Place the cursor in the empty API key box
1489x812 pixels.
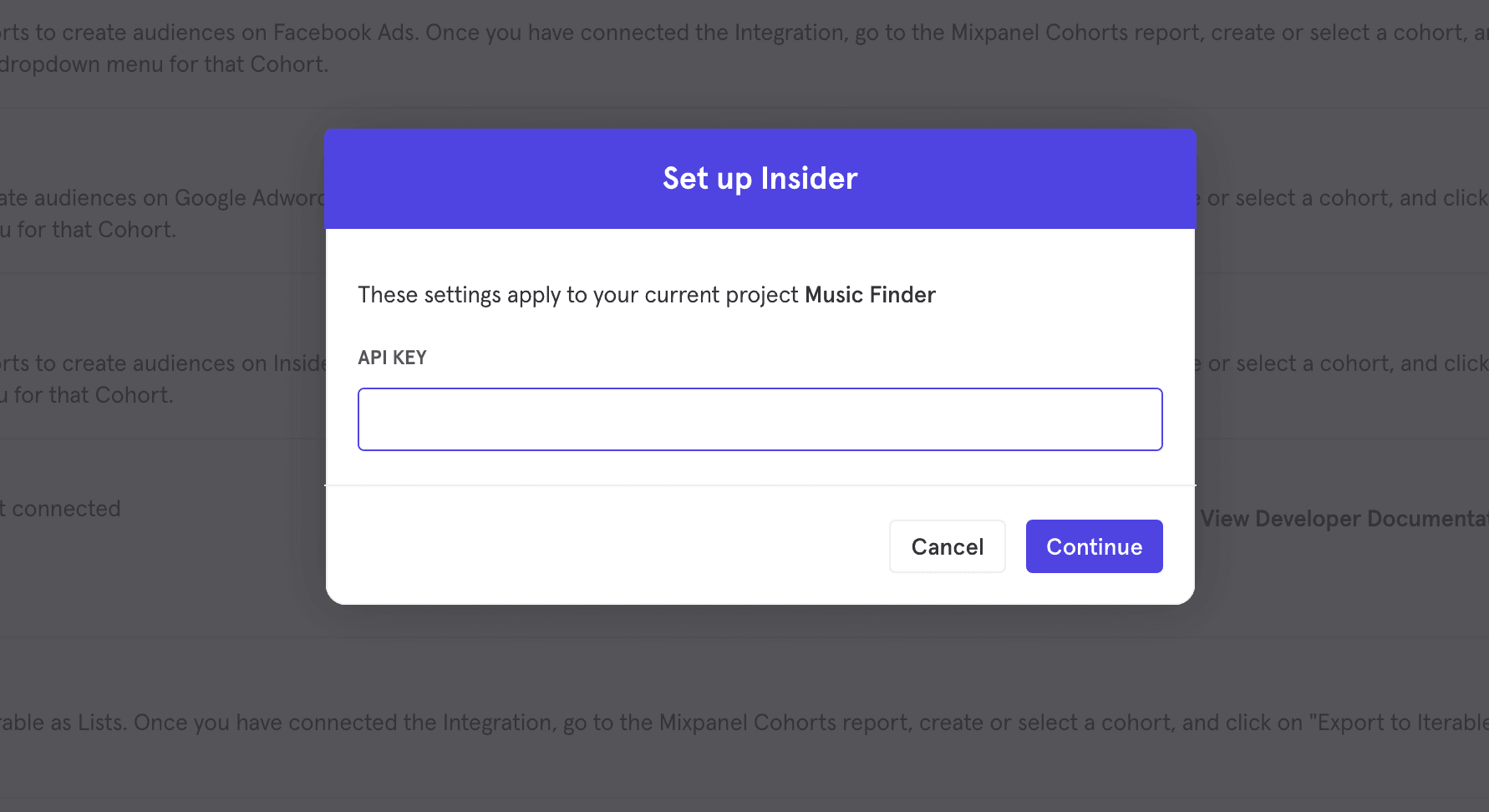pyautogui.click(x=760, y=419)
